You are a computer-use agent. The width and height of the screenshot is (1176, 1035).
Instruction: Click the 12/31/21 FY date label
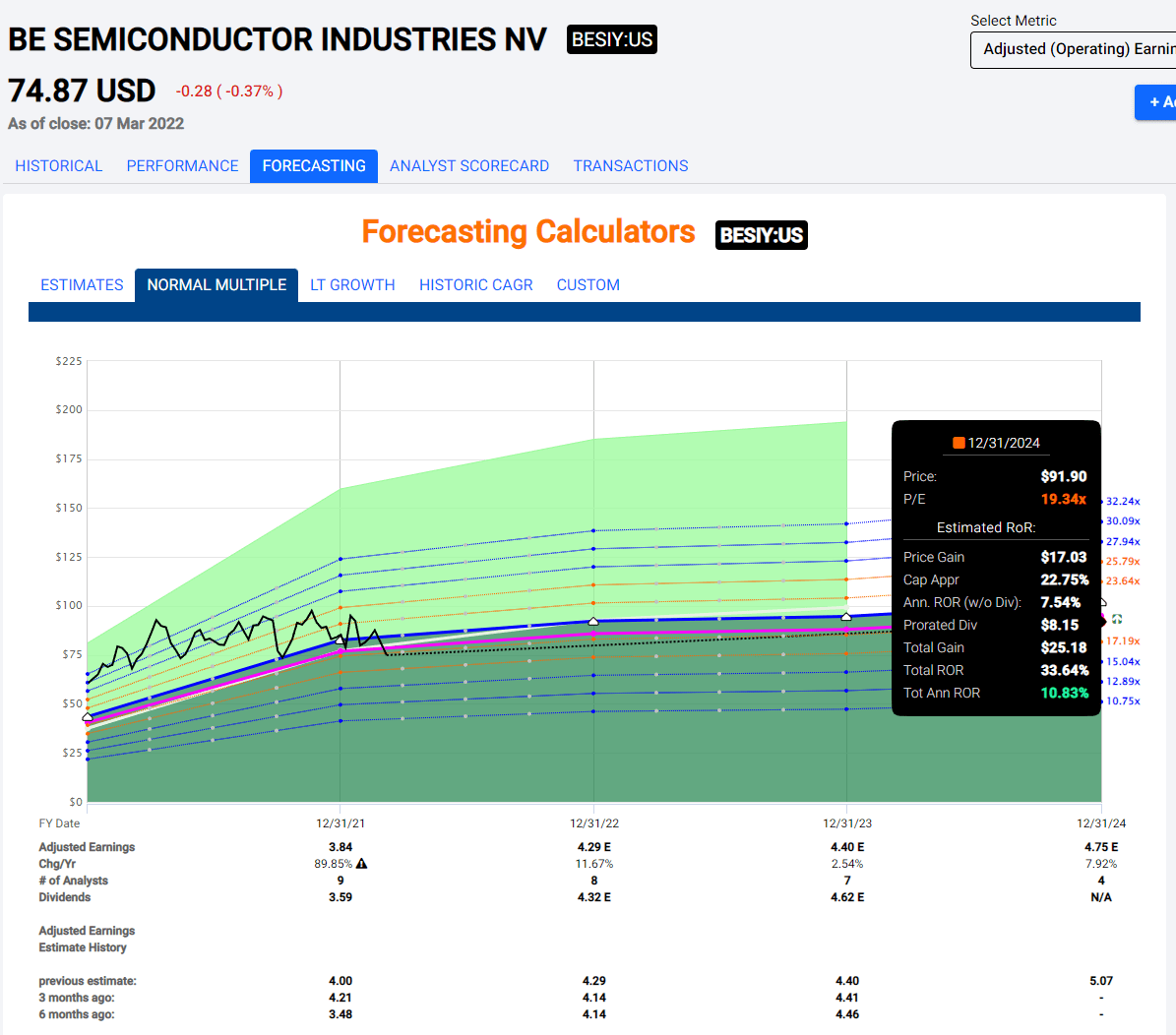tap(340, 822)
